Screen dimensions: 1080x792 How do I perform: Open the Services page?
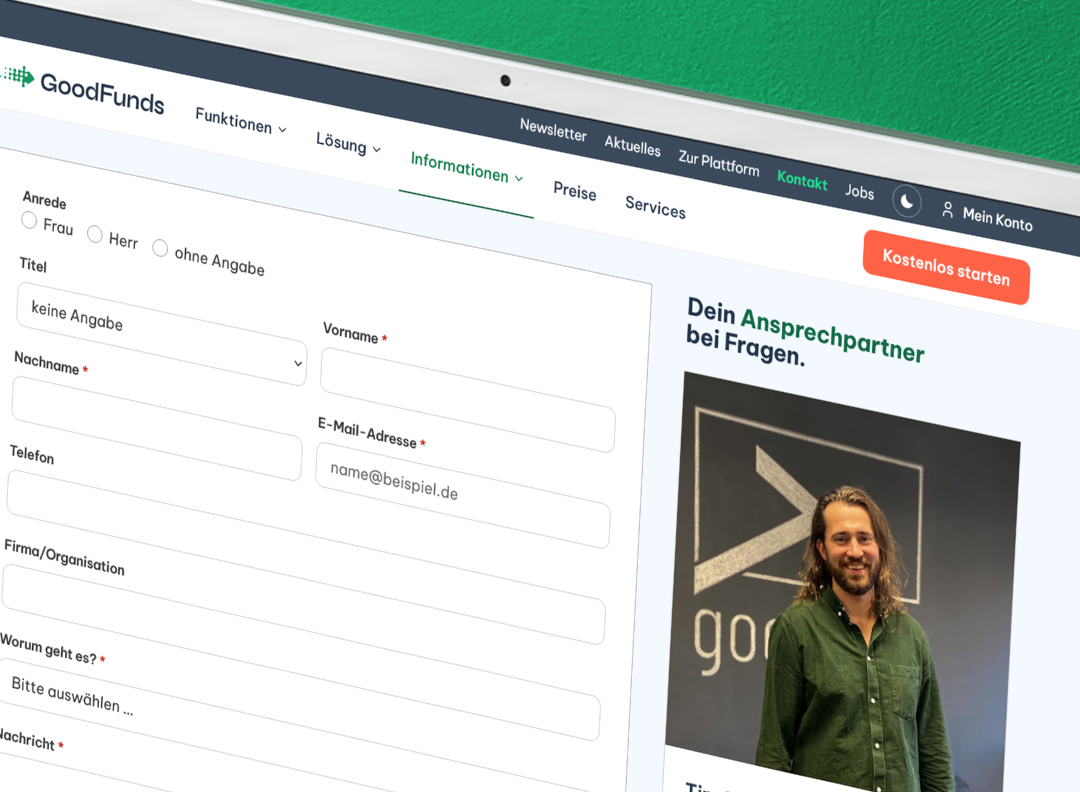pos(655,207)
